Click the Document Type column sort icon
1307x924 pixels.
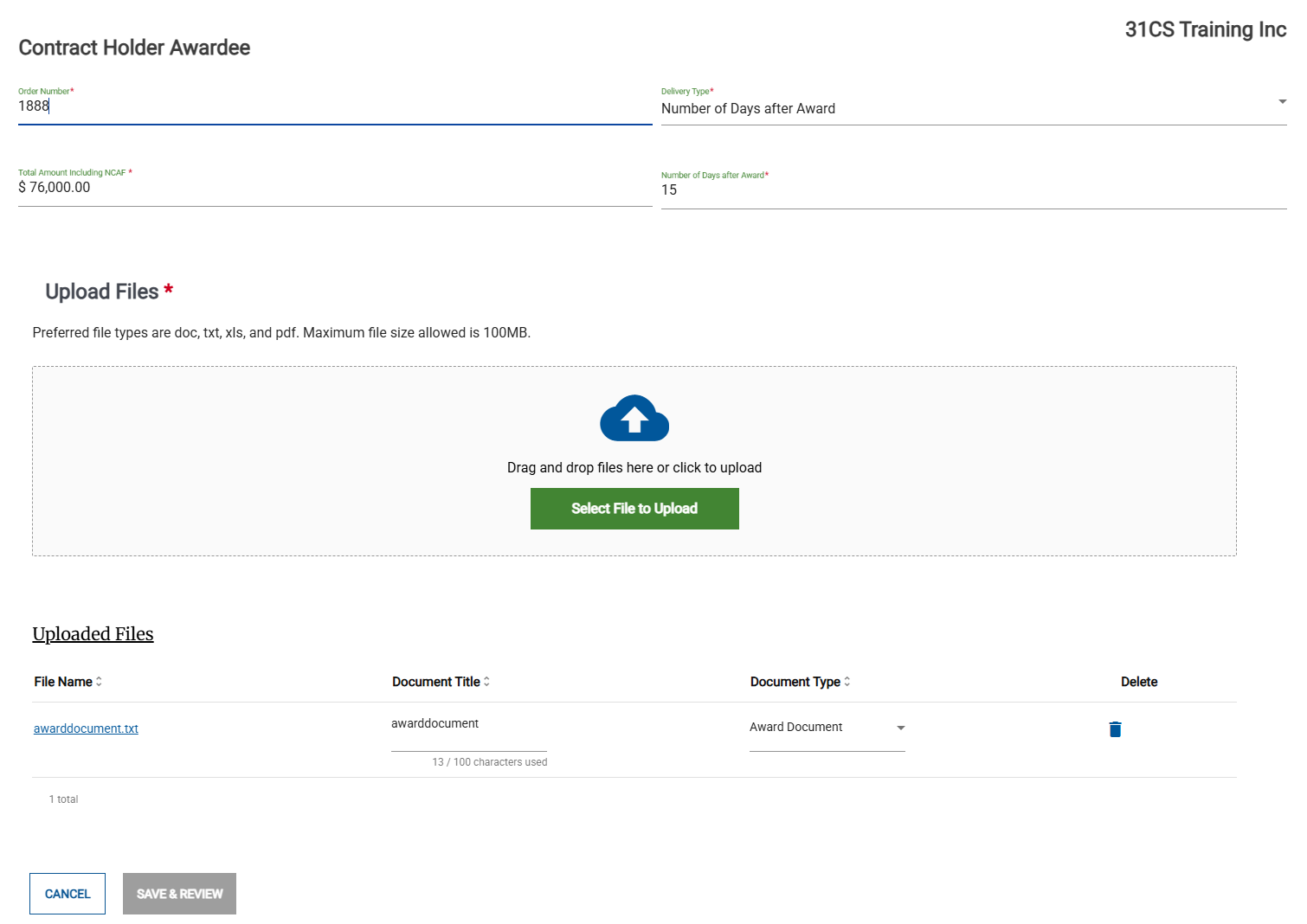(x=847, y=681)
